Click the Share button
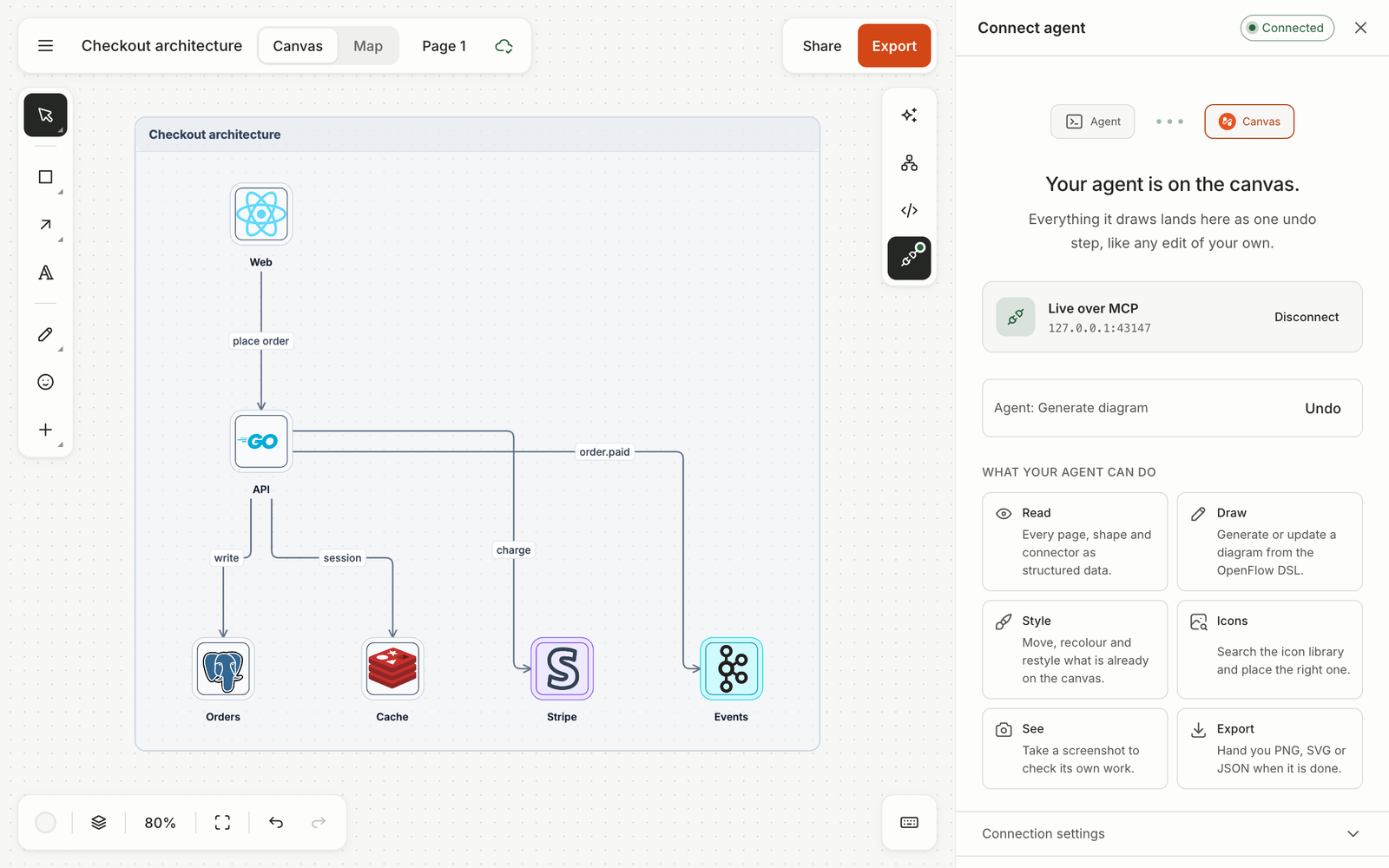The height and width of the screenshot is (868, 1389). 821,46
